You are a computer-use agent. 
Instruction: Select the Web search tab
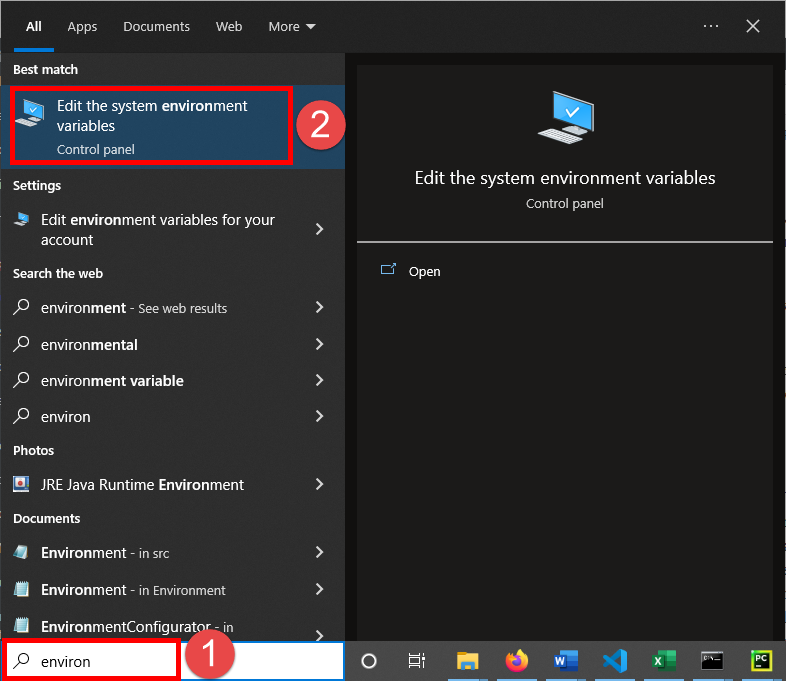coord(229,27)
